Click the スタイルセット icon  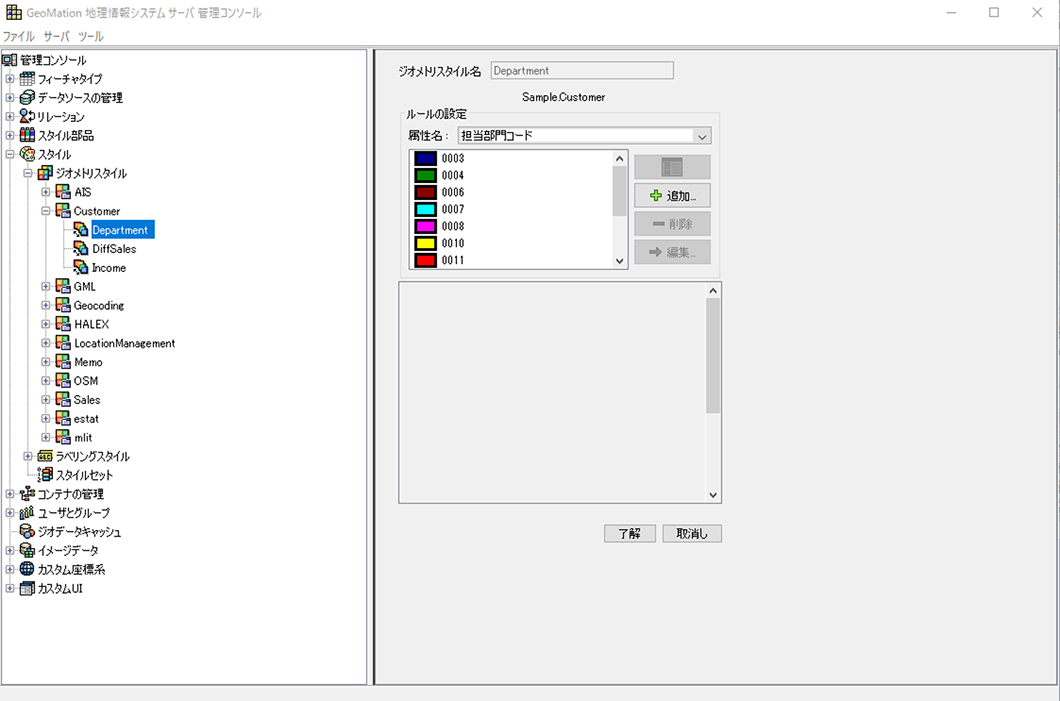[45, 476]
